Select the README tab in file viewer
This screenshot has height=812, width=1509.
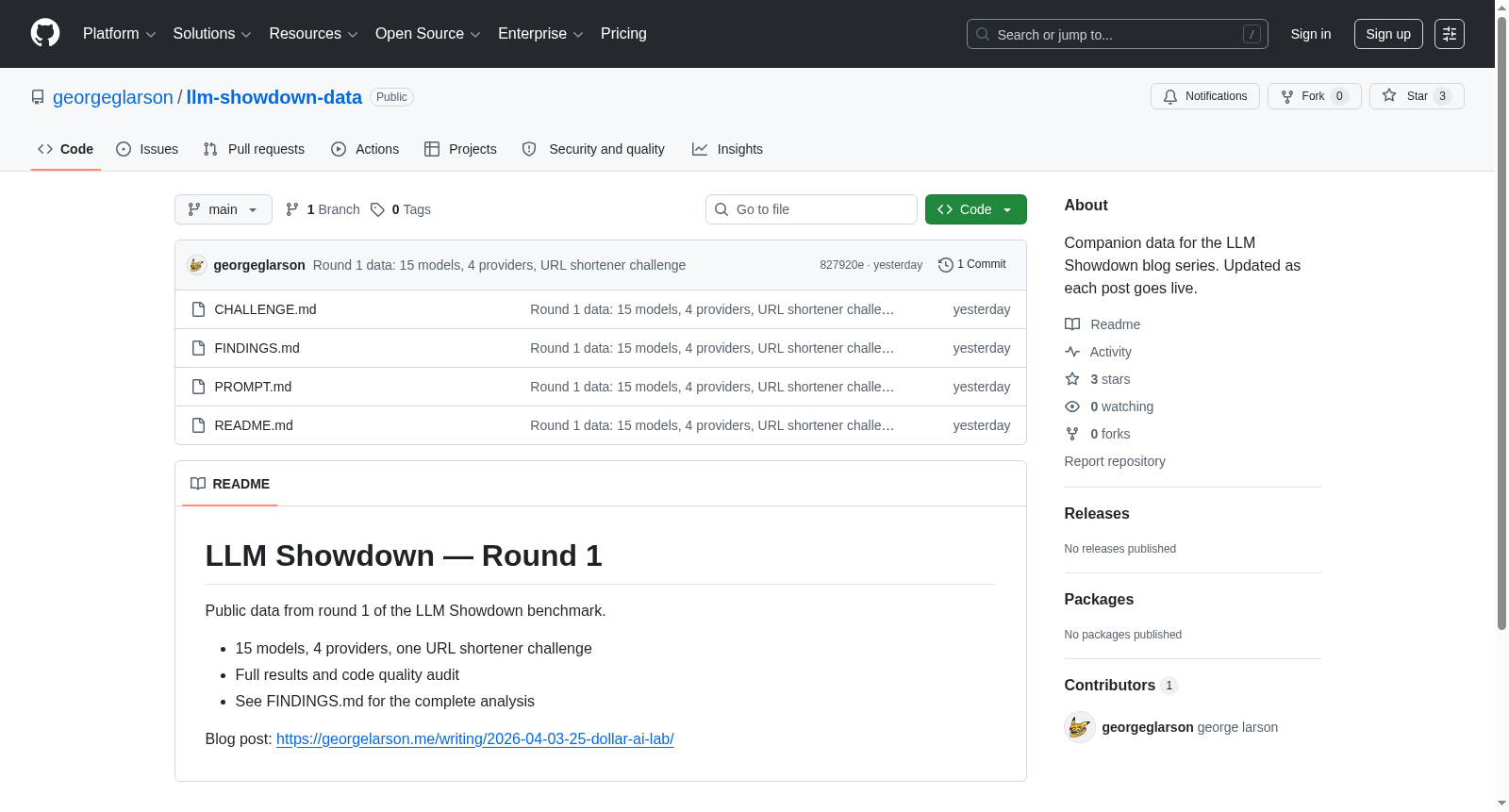(230, 484)
